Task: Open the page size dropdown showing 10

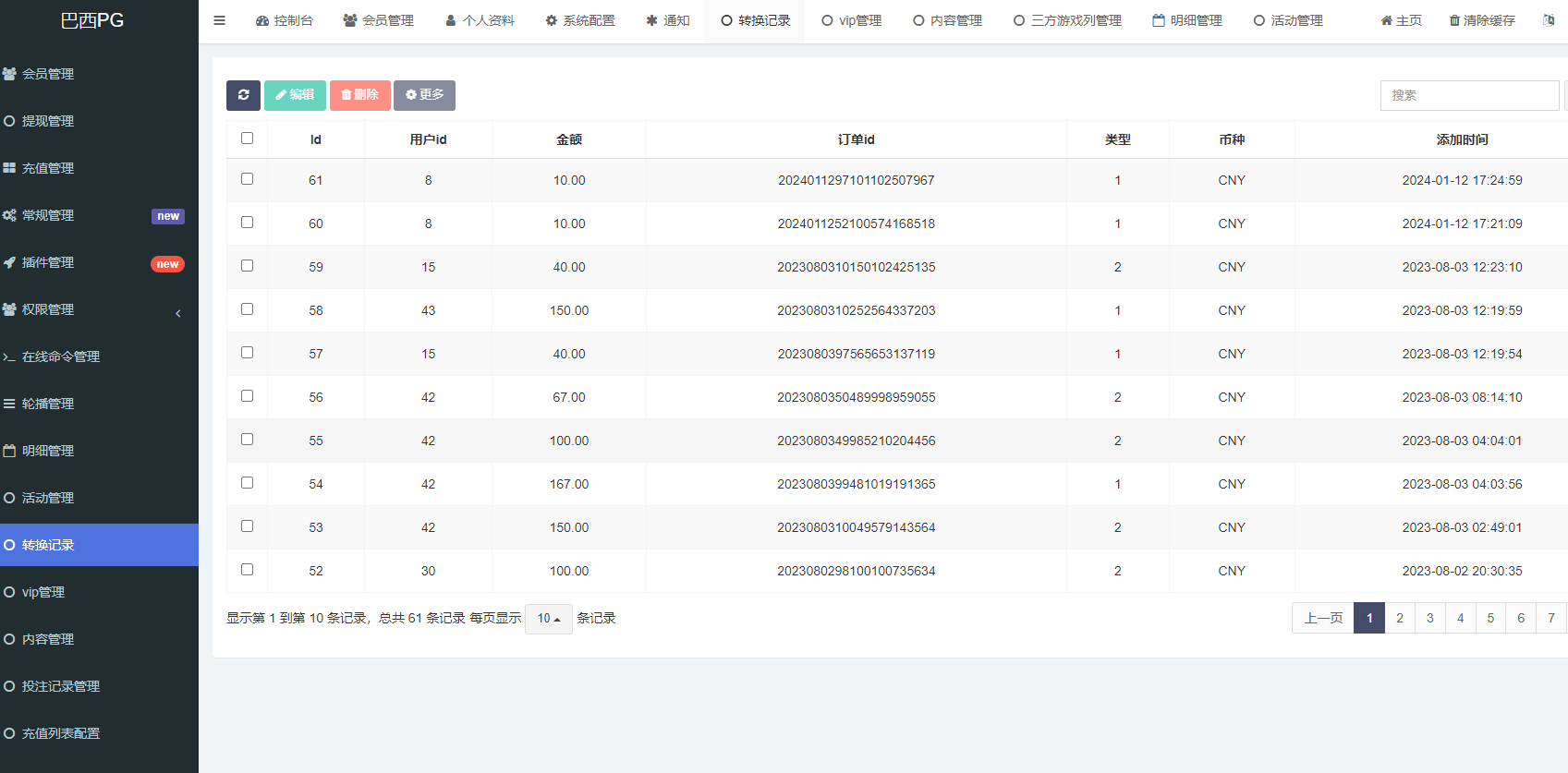Action: click(548, 619)
